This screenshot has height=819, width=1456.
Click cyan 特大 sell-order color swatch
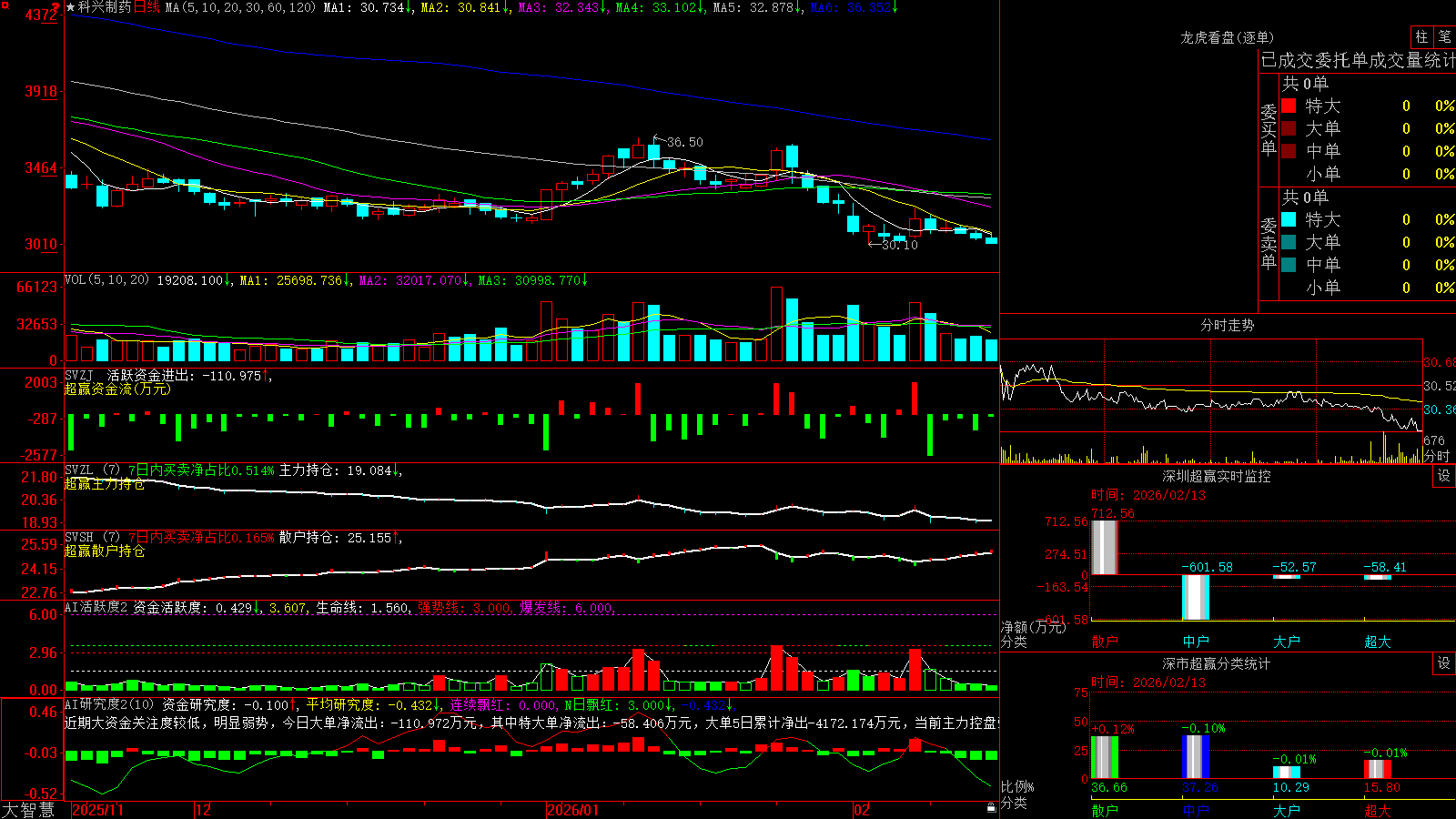pos(1289,219)
